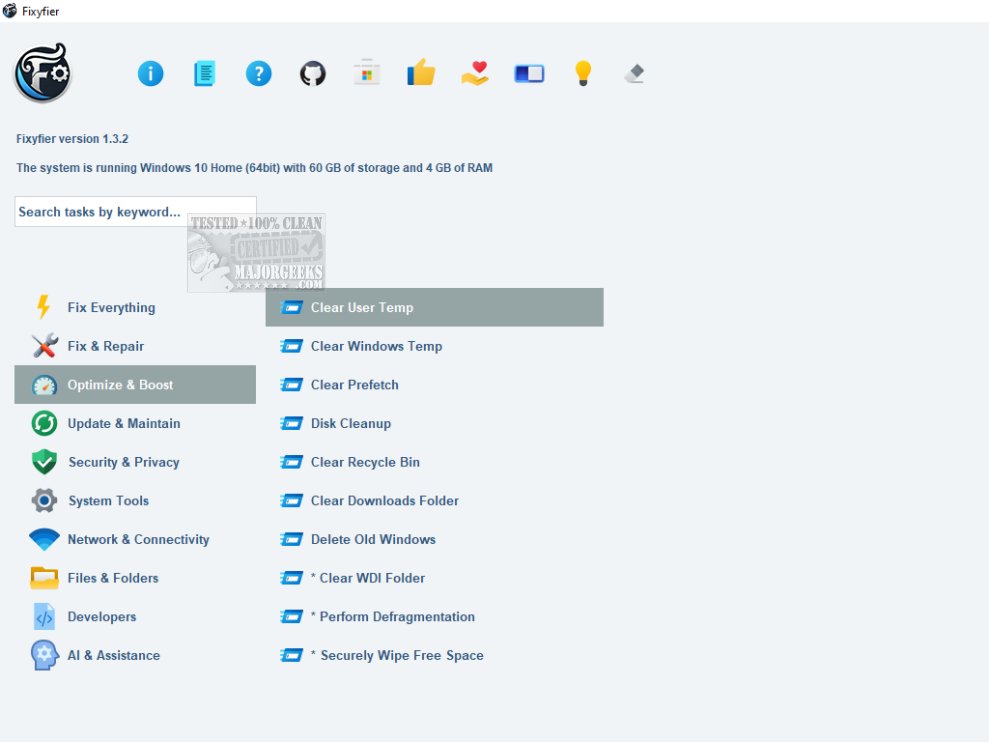Click the heart donate icon
The image size is (989, 742).
(475, 73)
